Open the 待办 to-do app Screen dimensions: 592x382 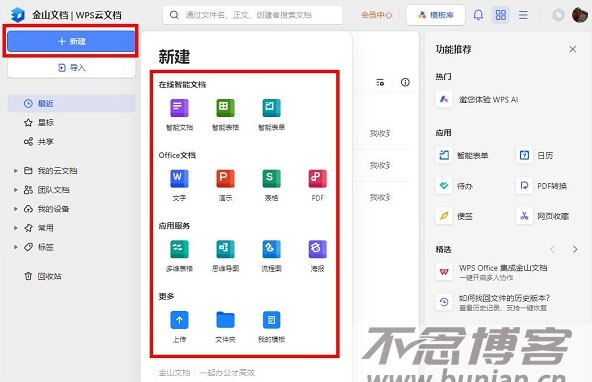[455, 186]
